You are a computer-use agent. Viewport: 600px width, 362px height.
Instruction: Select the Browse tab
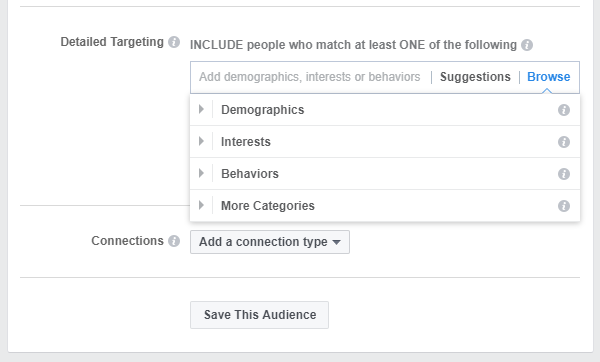pos(548,77)
